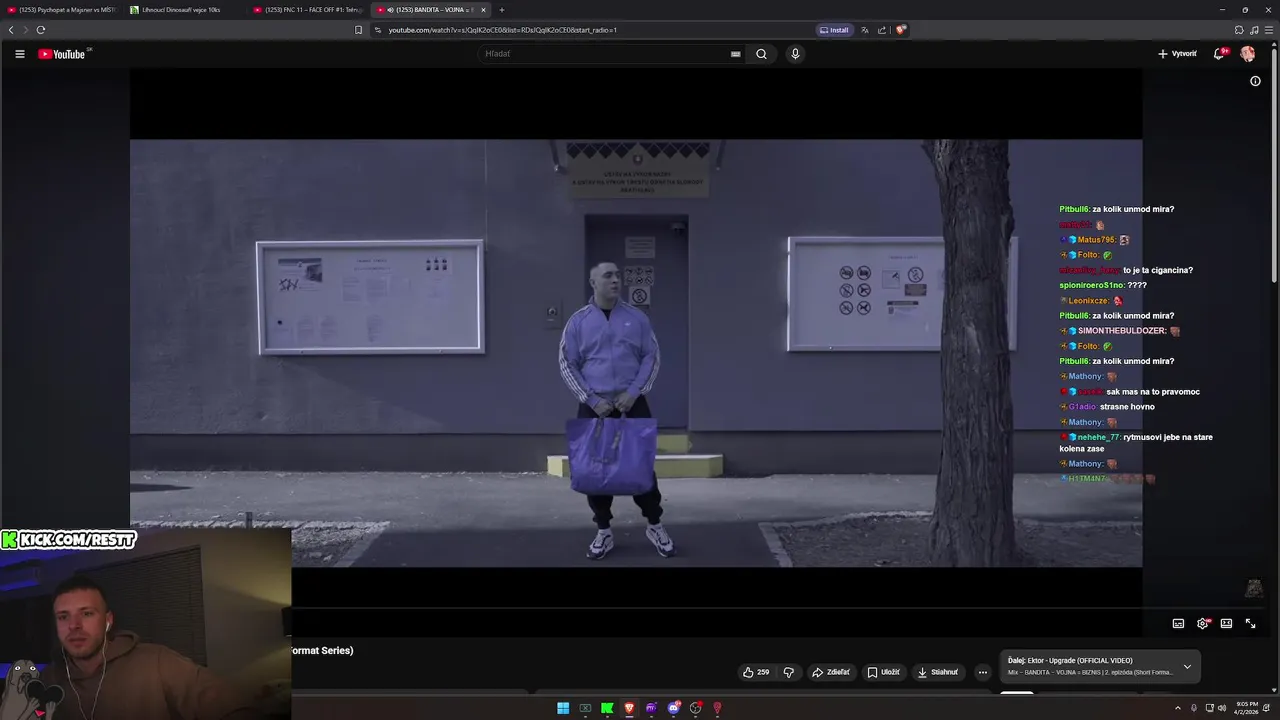This screenshot has height=720, width=1280.
Task: Show hidden system tray icons
Action: click(1177, 708)
